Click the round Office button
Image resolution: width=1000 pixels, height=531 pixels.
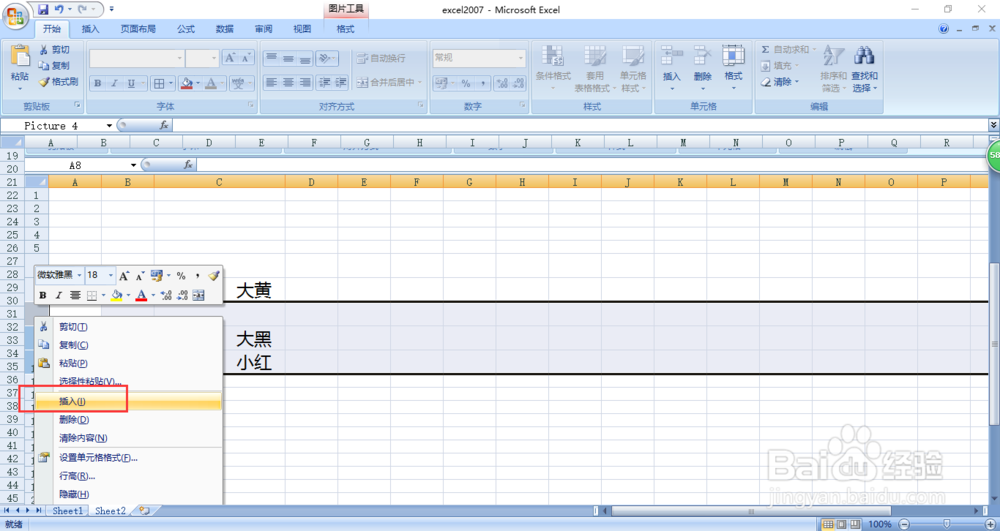coord(15,15)
